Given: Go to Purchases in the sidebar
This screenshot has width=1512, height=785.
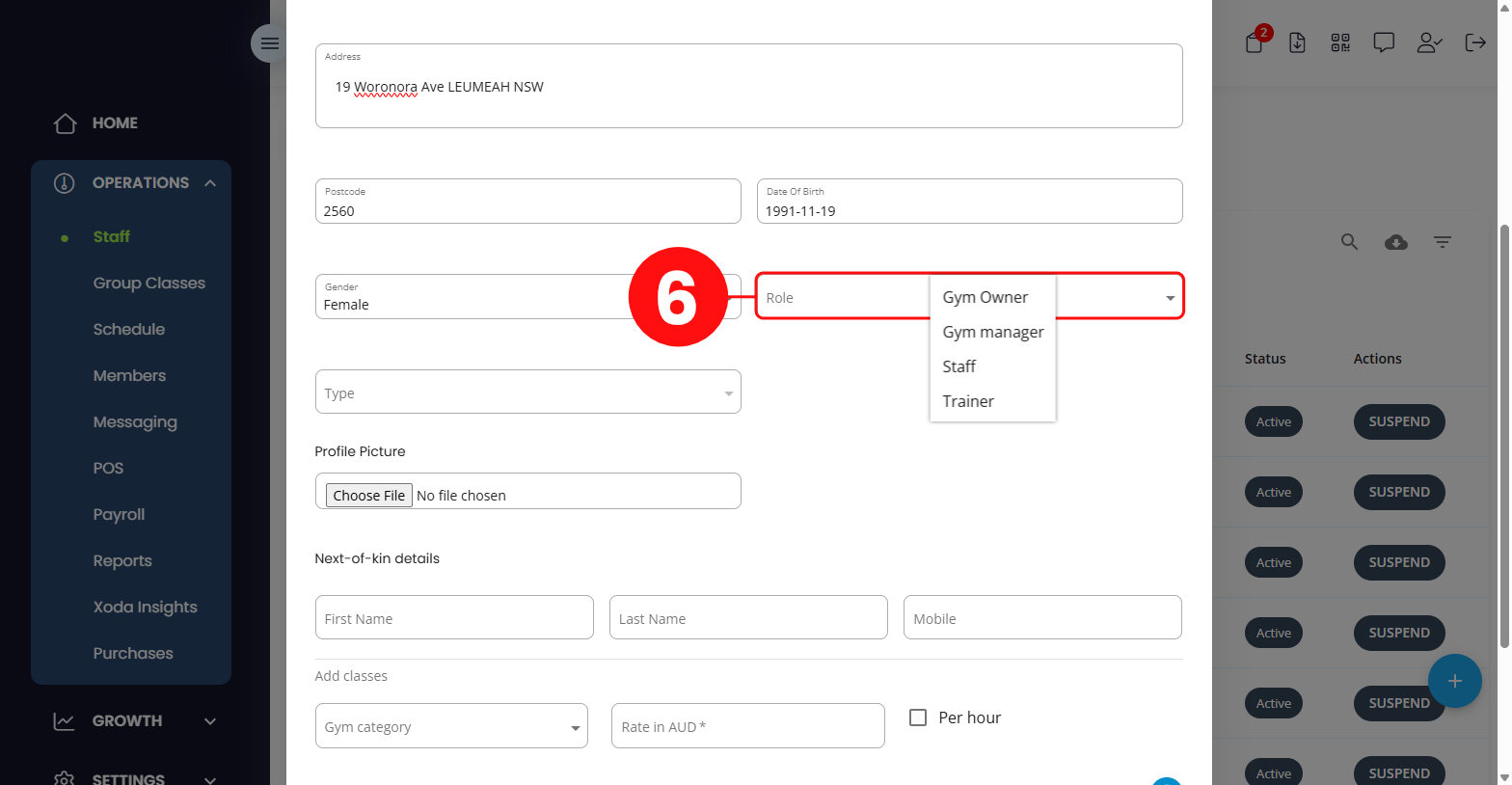Looking at the screenshot, I should (x=133, y=654).
